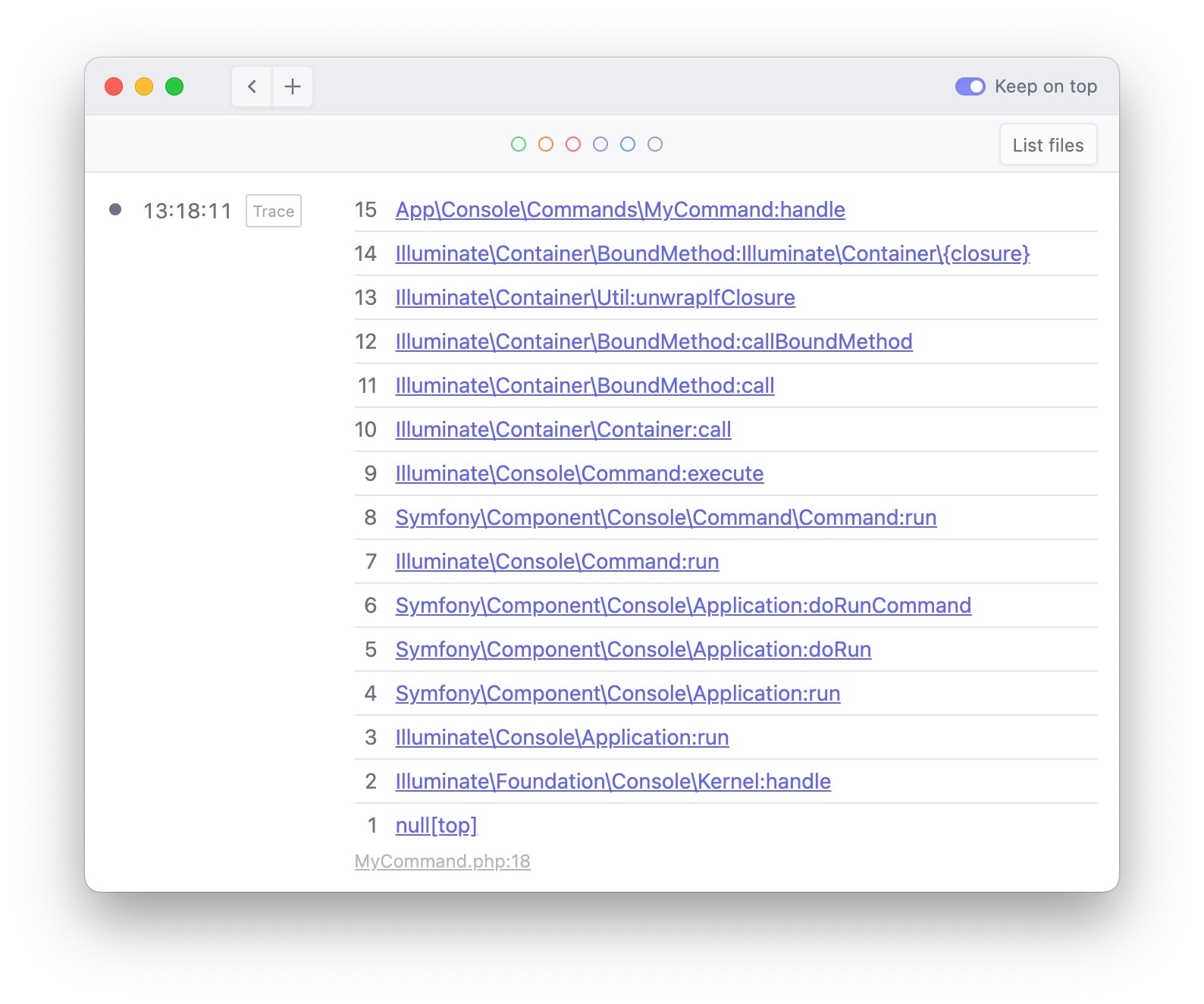This screenshot has height=1004, width=1204.
Task: Filter by the purple color circle
Action: pos(600,144)
